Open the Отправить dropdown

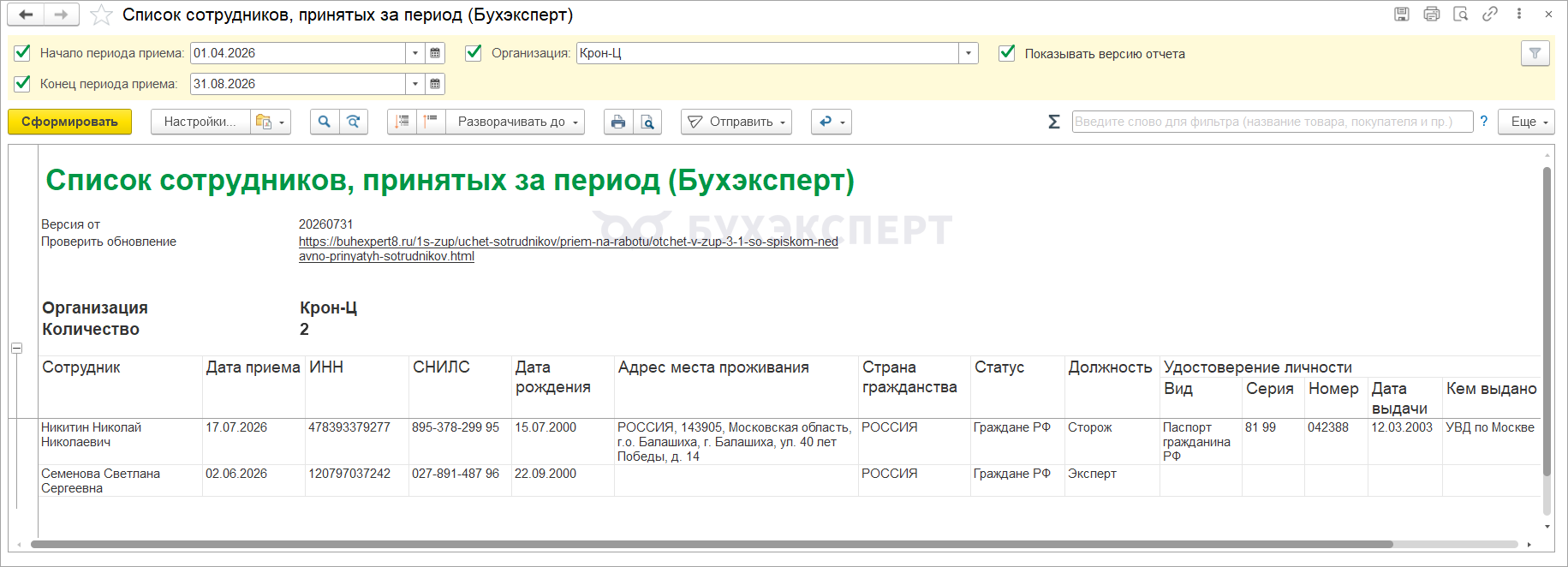[x=736, y=122]
